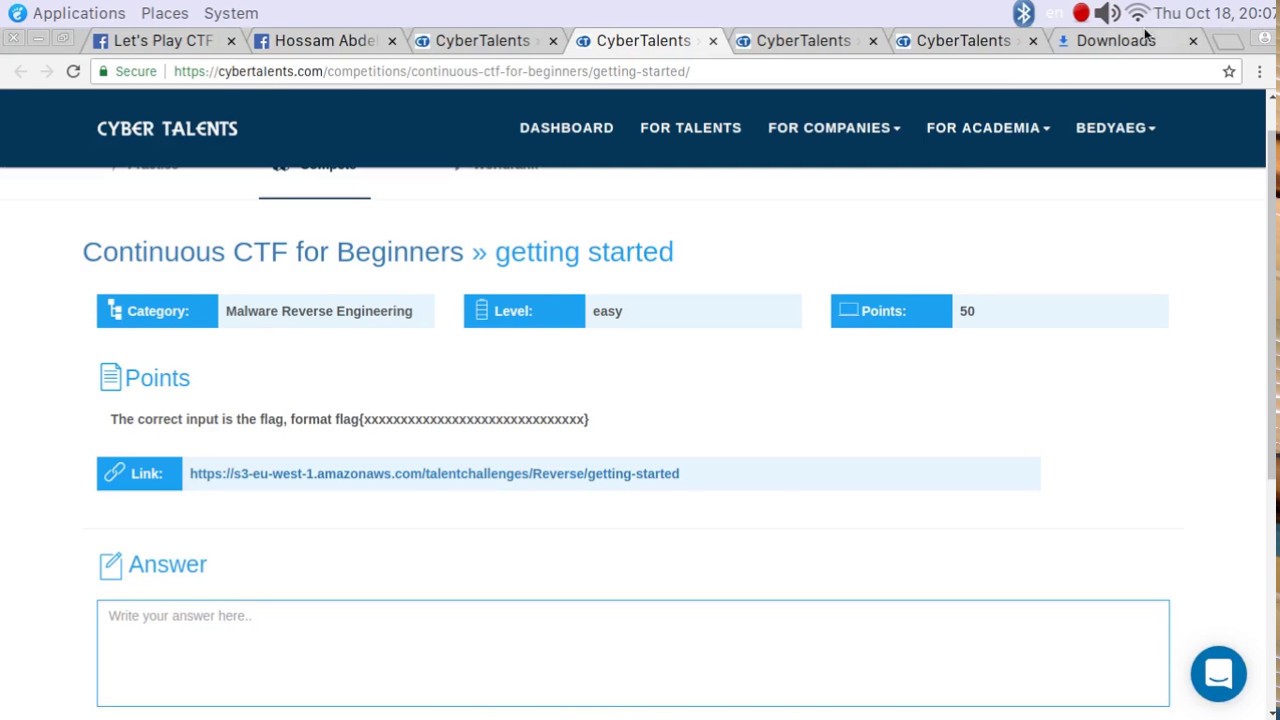Screen dimensions: 1280x720
Task: Switch to the Downloads tab
Action: point(1116,41)
